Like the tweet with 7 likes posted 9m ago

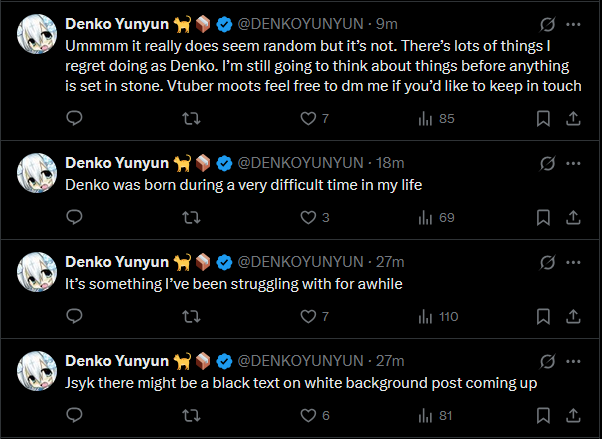point(308,119)
